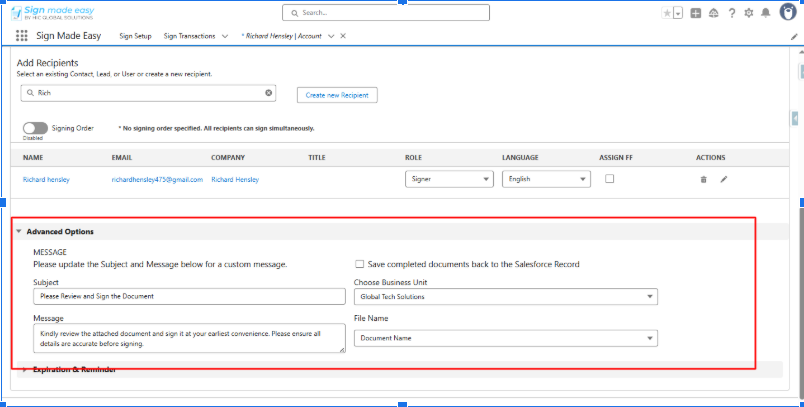Go to the Sign Transactions tab

[189, 36]
